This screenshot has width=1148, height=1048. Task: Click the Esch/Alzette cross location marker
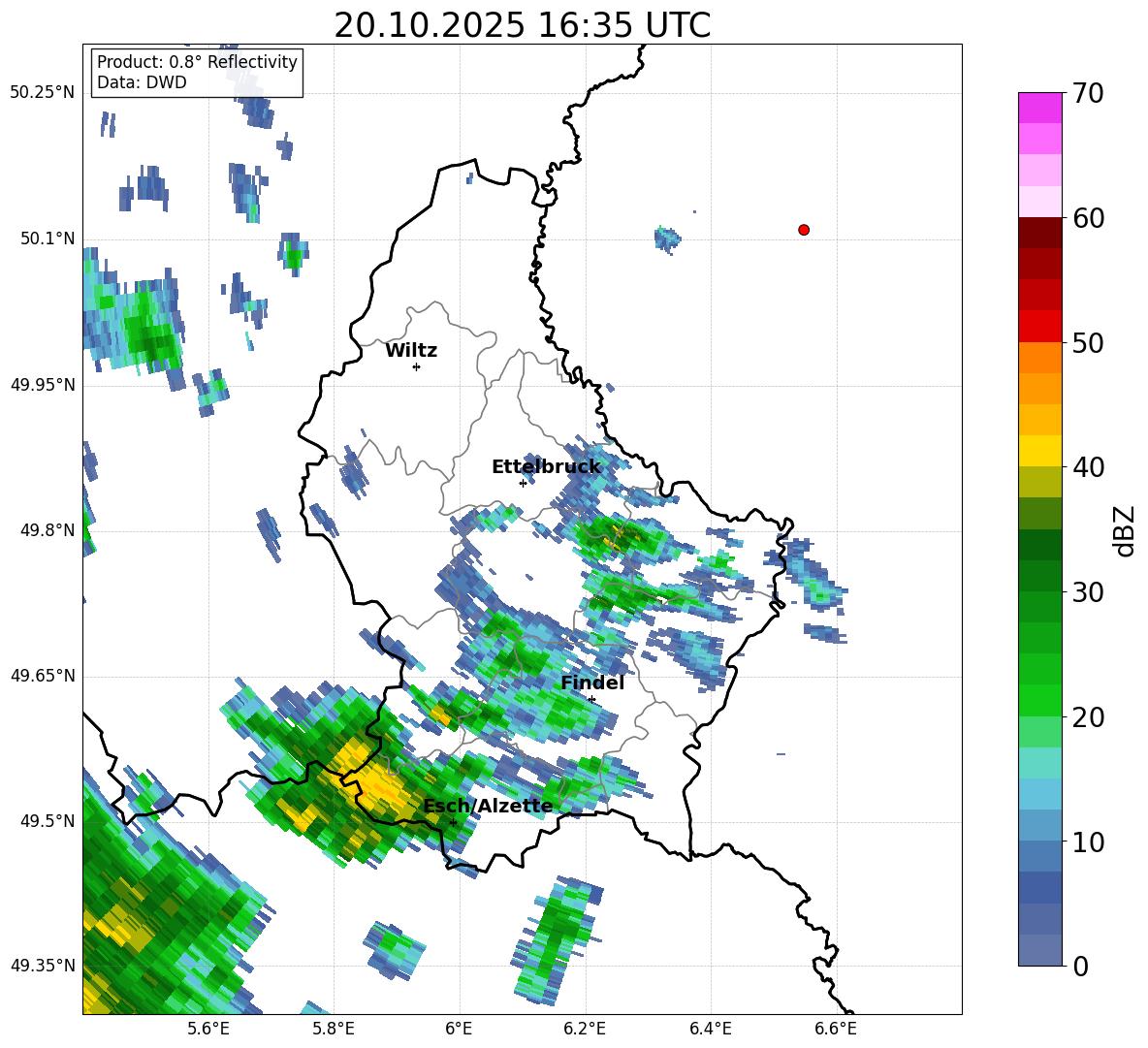pos(453,822)
